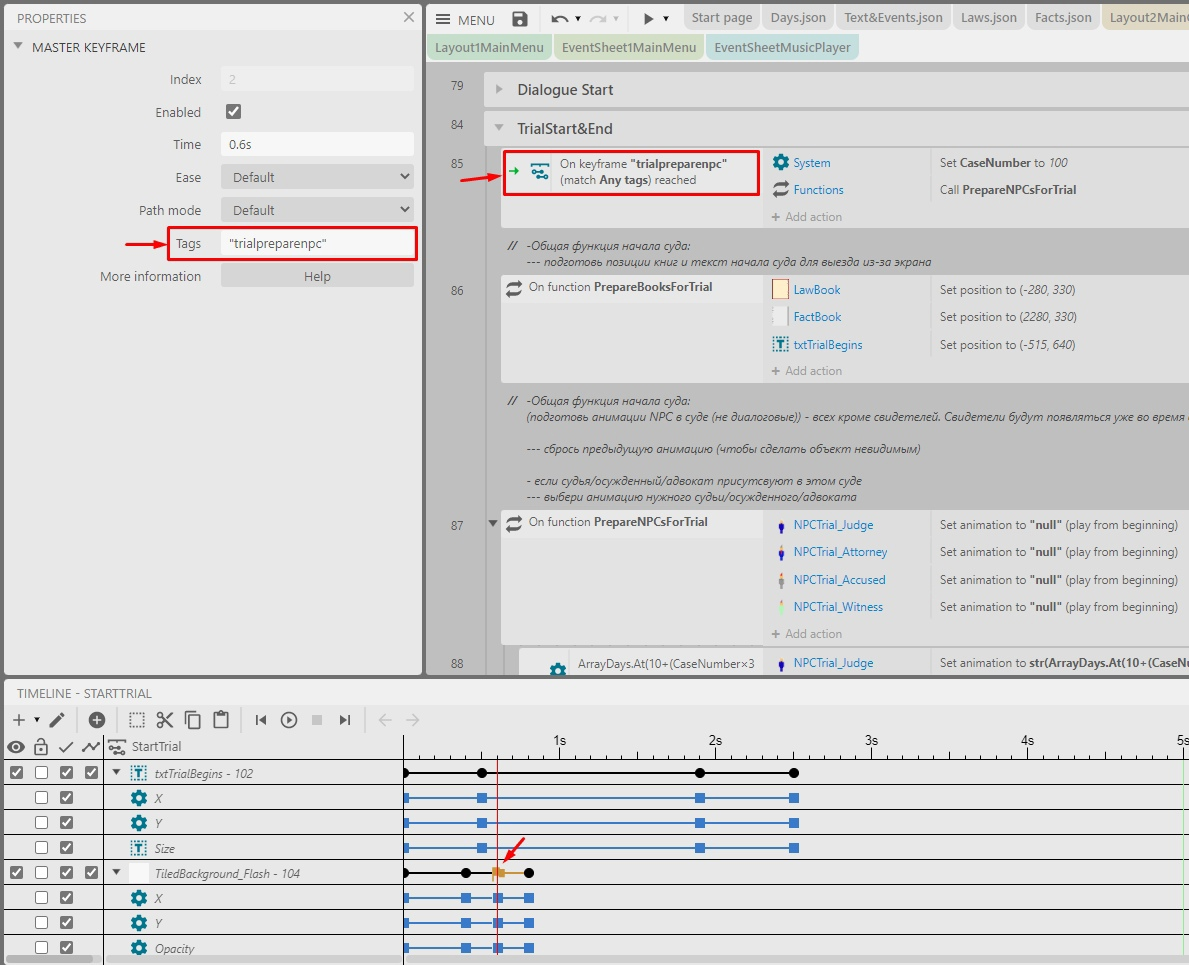Play the StartTrial timeline preview
The height and width of the screenshot is (965, 1189).
click(289, 719)
